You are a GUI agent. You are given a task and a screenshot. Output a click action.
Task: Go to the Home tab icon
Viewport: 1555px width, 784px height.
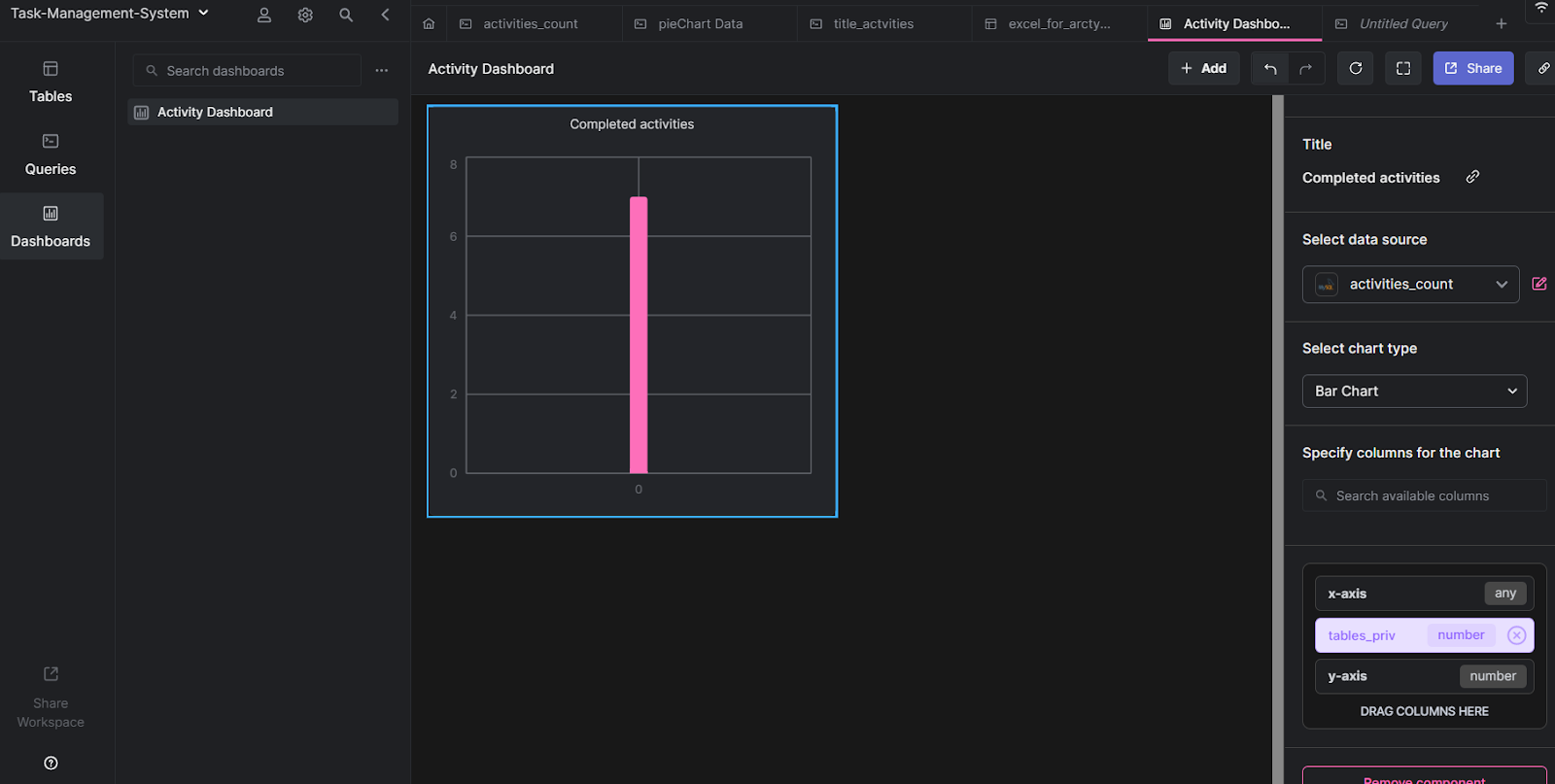pyautogui.click(x=429, y=23)
